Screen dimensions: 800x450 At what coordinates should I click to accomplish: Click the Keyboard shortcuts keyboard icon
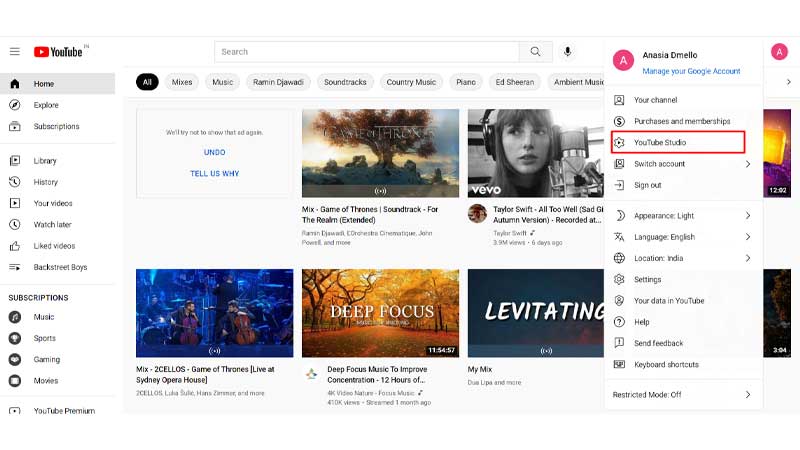(619, 364)
